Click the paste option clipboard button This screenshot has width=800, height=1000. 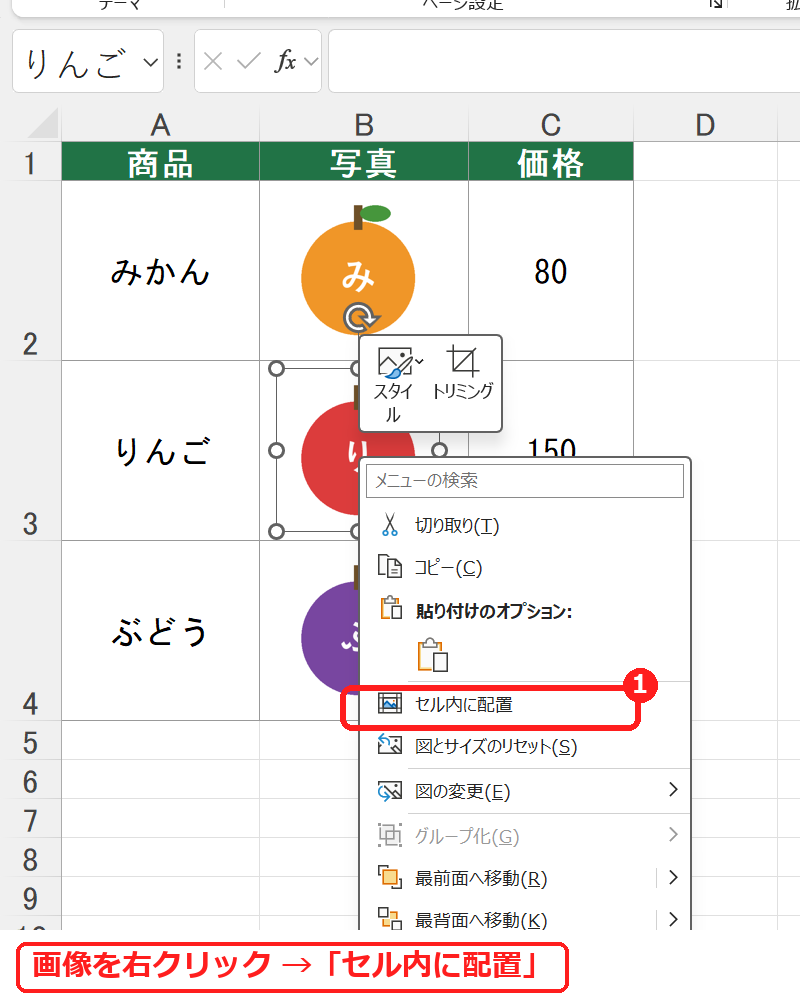pos(433,655)
